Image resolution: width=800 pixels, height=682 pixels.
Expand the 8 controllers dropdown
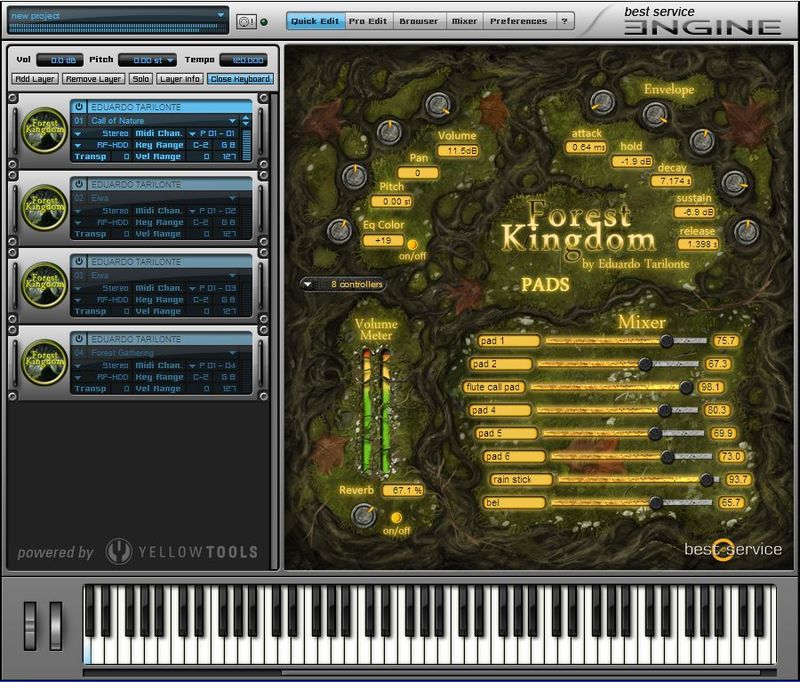coord(343,284)
